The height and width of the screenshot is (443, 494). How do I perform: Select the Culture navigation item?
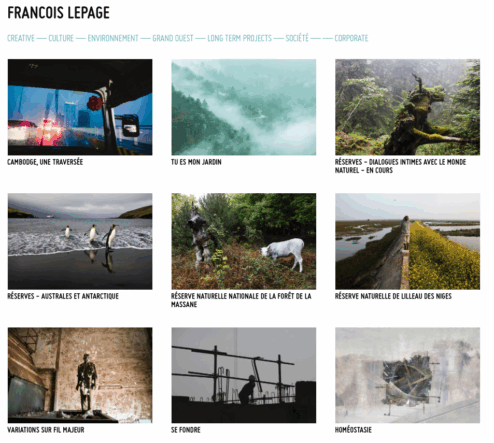point(61,38)
